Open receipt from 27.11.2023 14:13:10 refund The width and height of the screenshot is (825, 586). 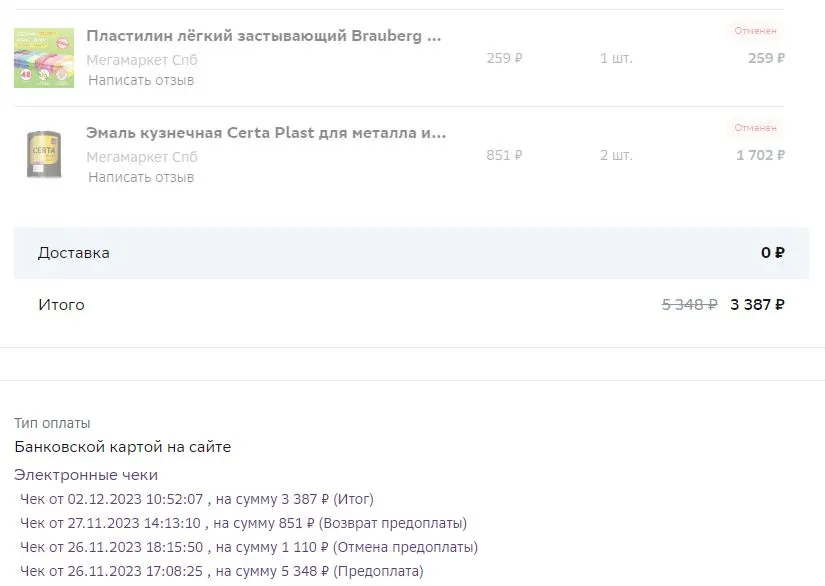(243, 523)
